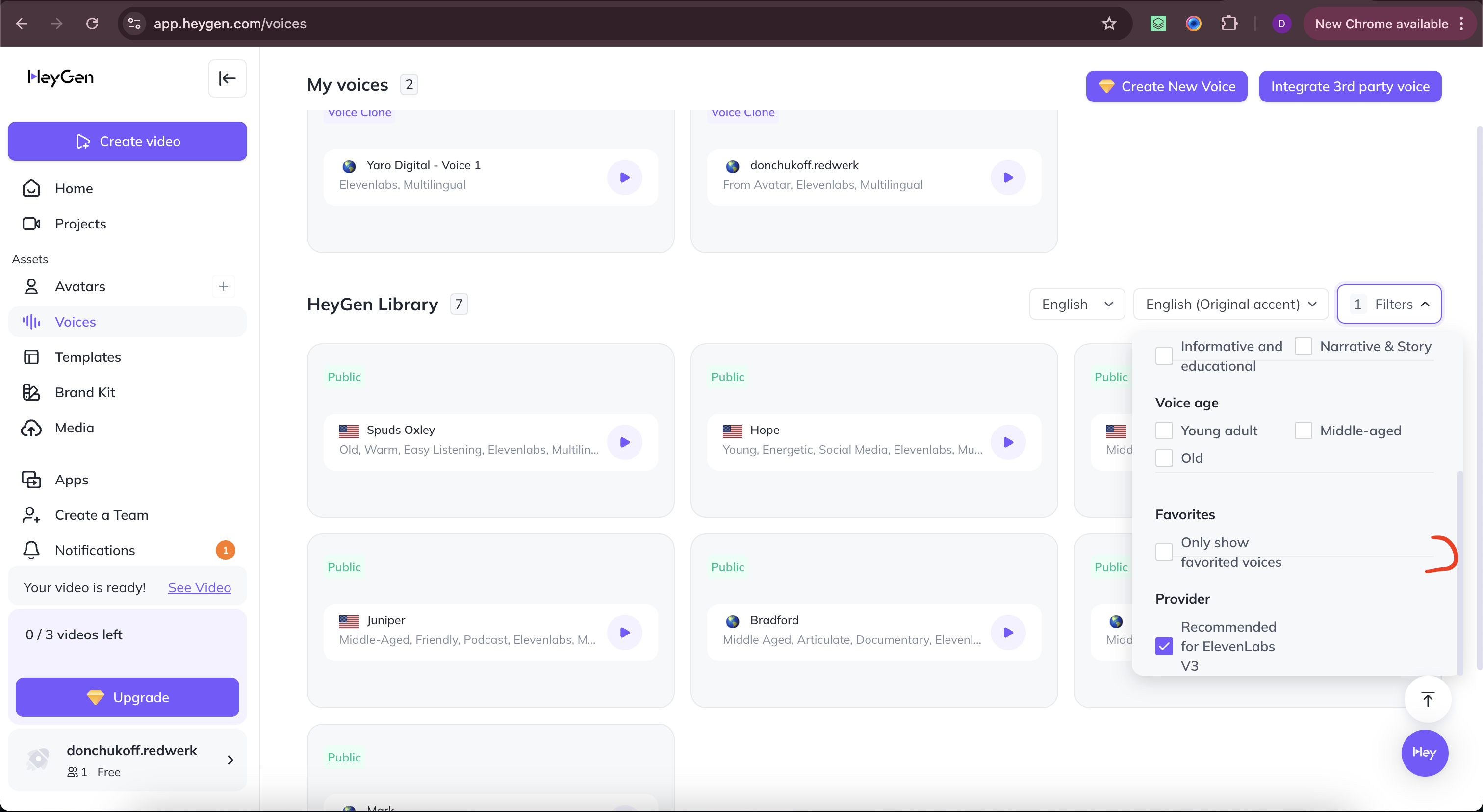Play the Spuds Oxley voice preview

click(x=625, y=442)
